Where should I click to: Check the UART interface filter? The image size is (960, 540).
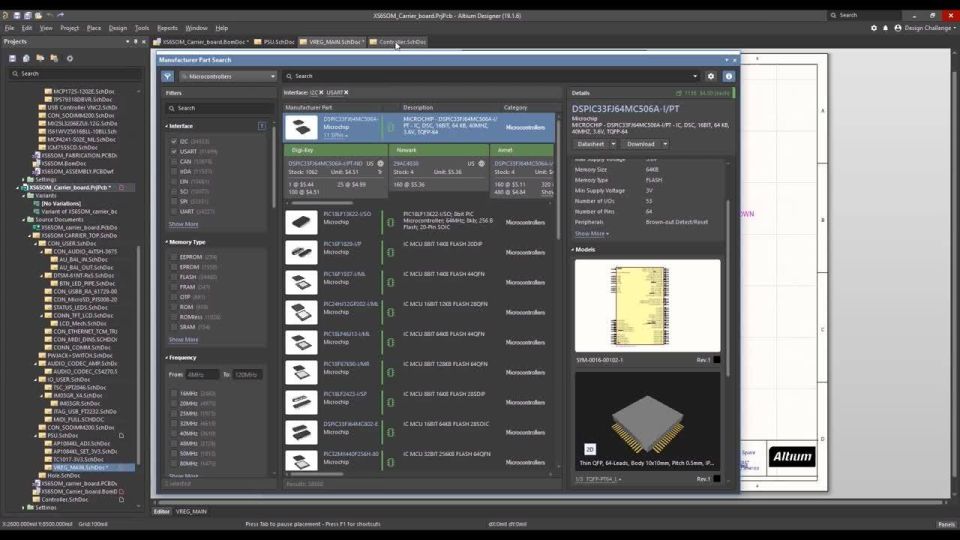[x=174, y=211]
